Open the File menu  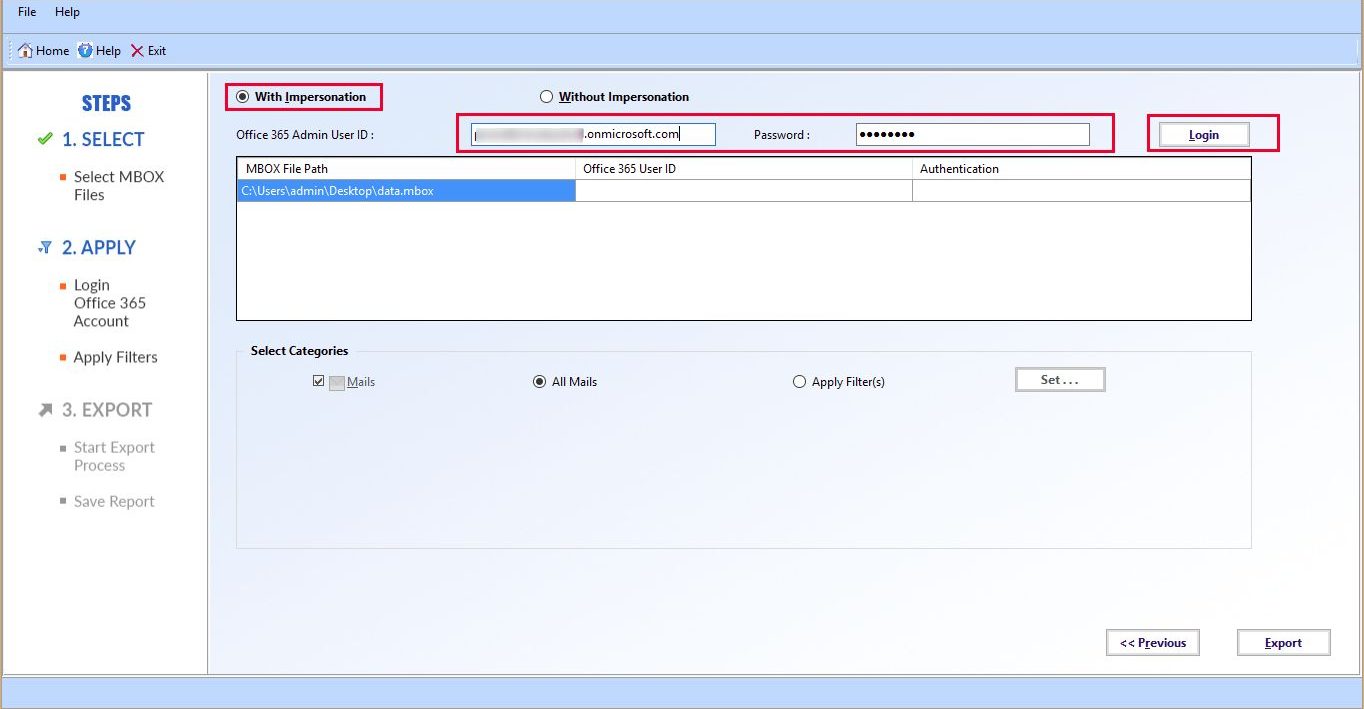27,12
